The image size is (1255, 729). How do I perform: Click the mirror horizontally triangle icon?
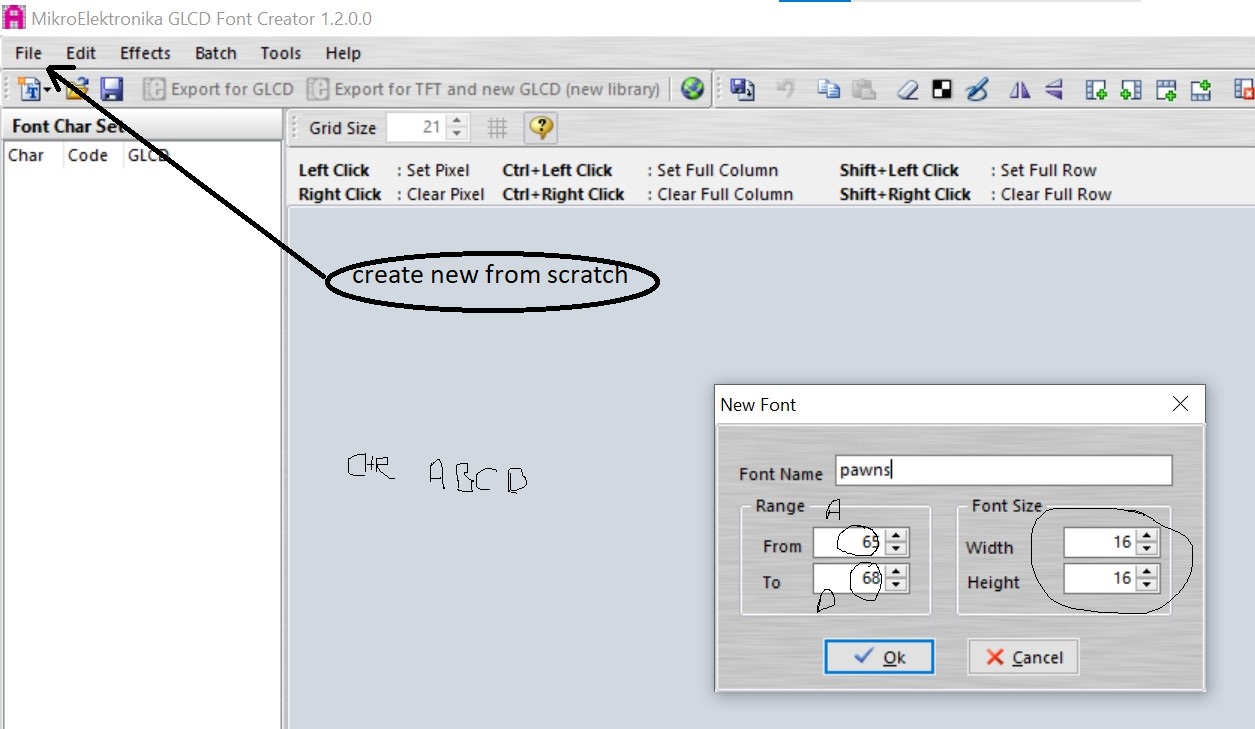(1019, 89)
